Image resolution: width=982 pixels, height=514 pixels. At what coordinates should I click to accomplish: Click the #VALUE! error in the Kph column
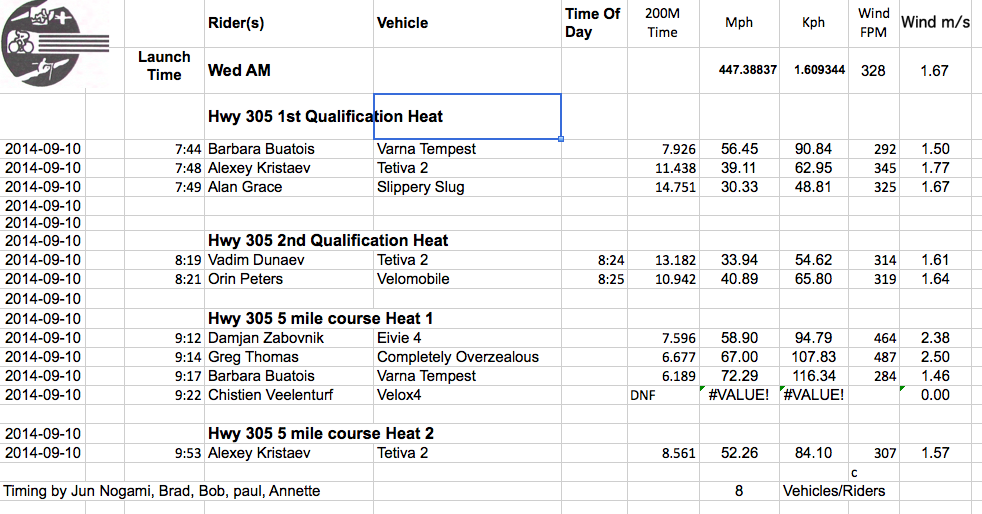point(814,395)
